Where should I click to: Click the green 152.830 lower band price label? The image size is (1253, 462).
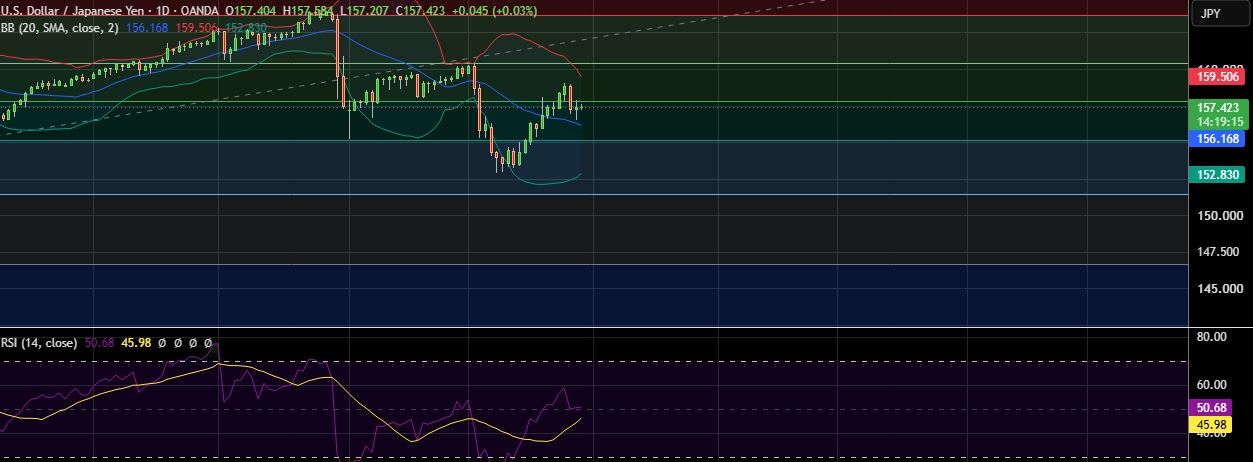click(x=1218, y=175)
